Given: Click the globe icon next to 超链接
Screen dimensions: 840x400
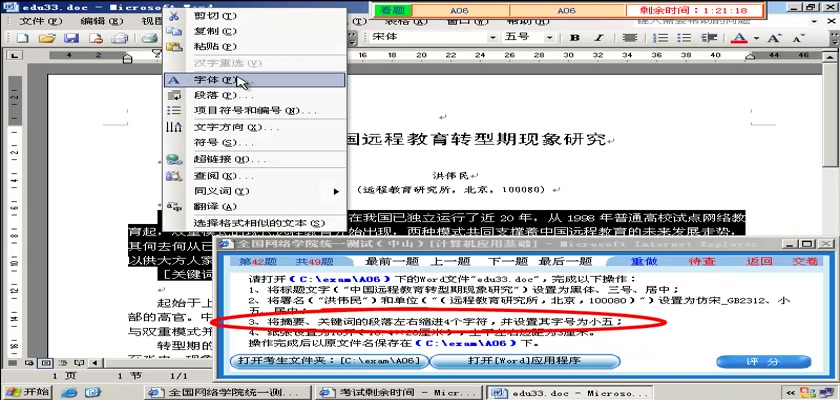Looking at the screenshot, I should pyautogui.click(x=174, y=160).
